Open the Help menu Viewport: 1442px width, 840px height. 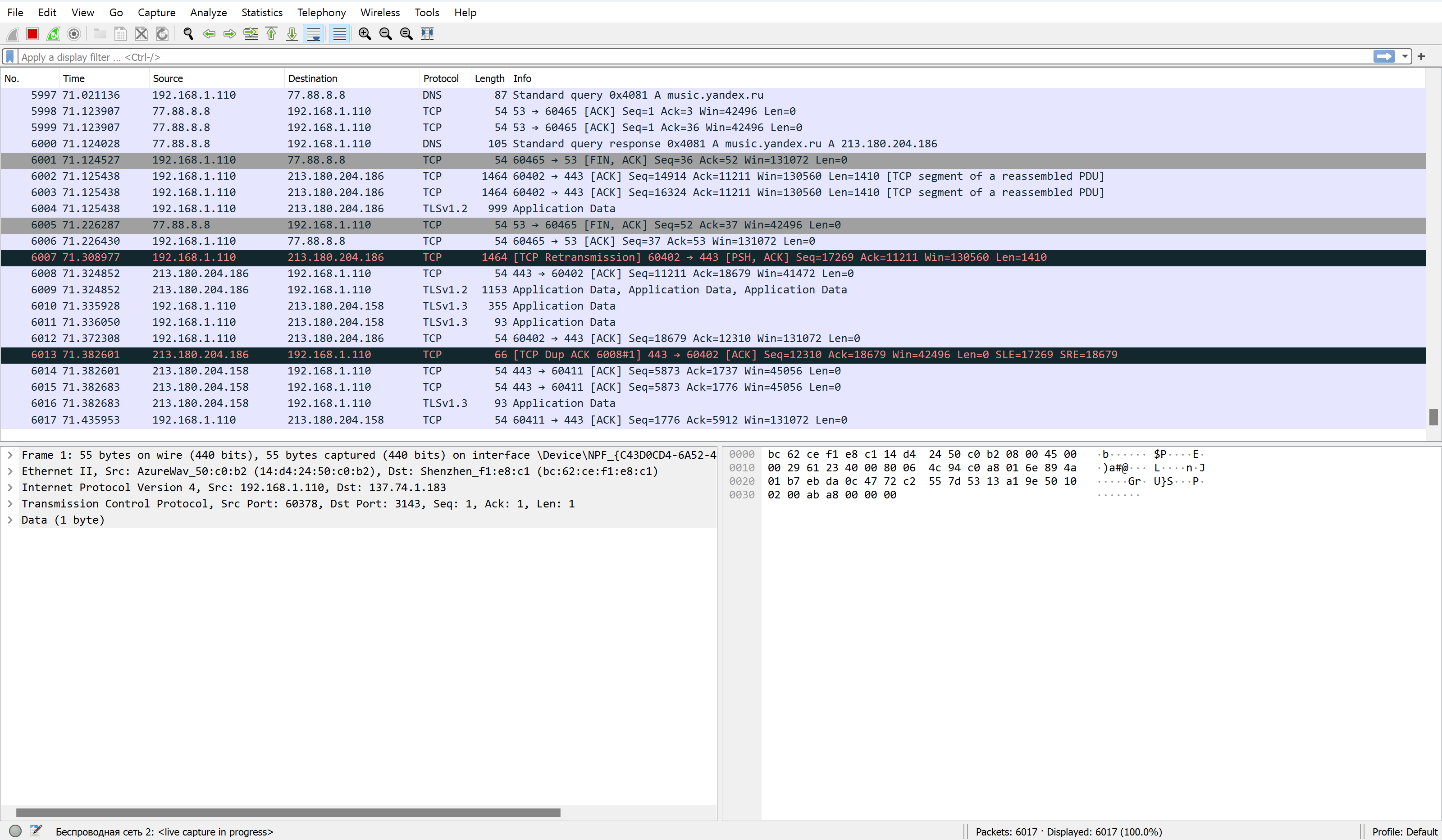click(x=465, y=12)
